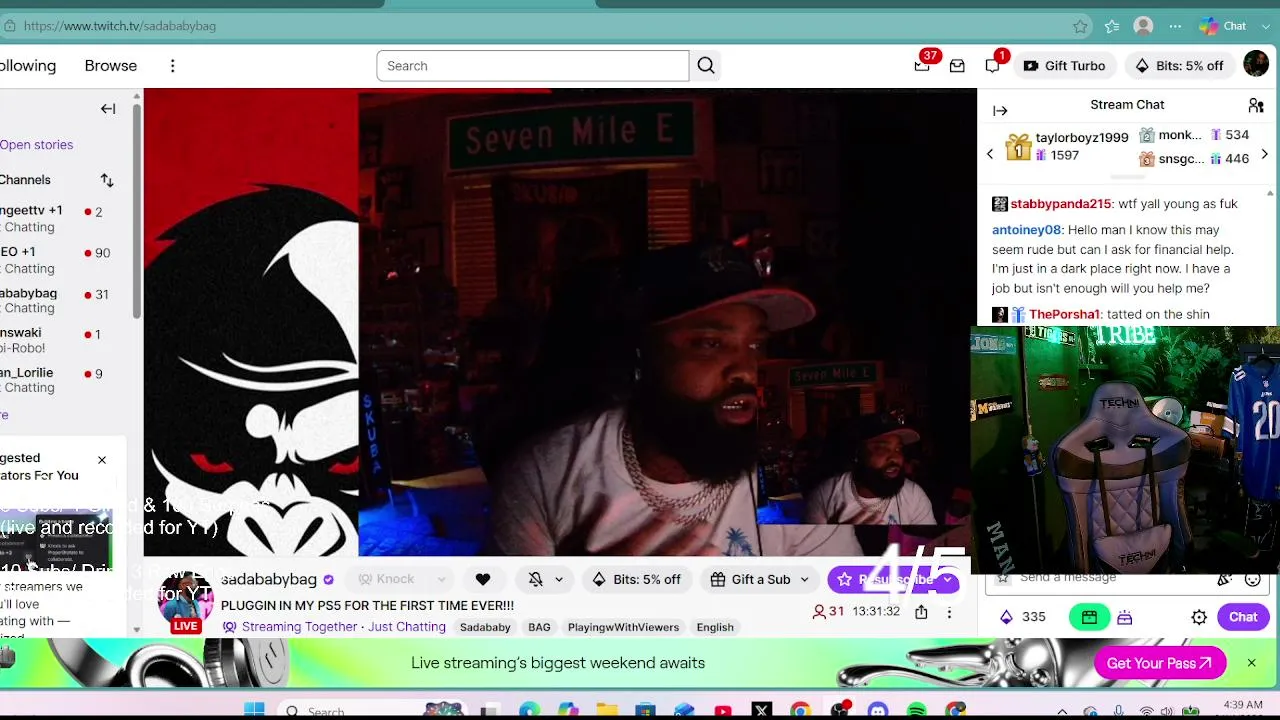Go to the Browse tab
The width and height of the screenshot is (1280, 720).
pos(111,66)
